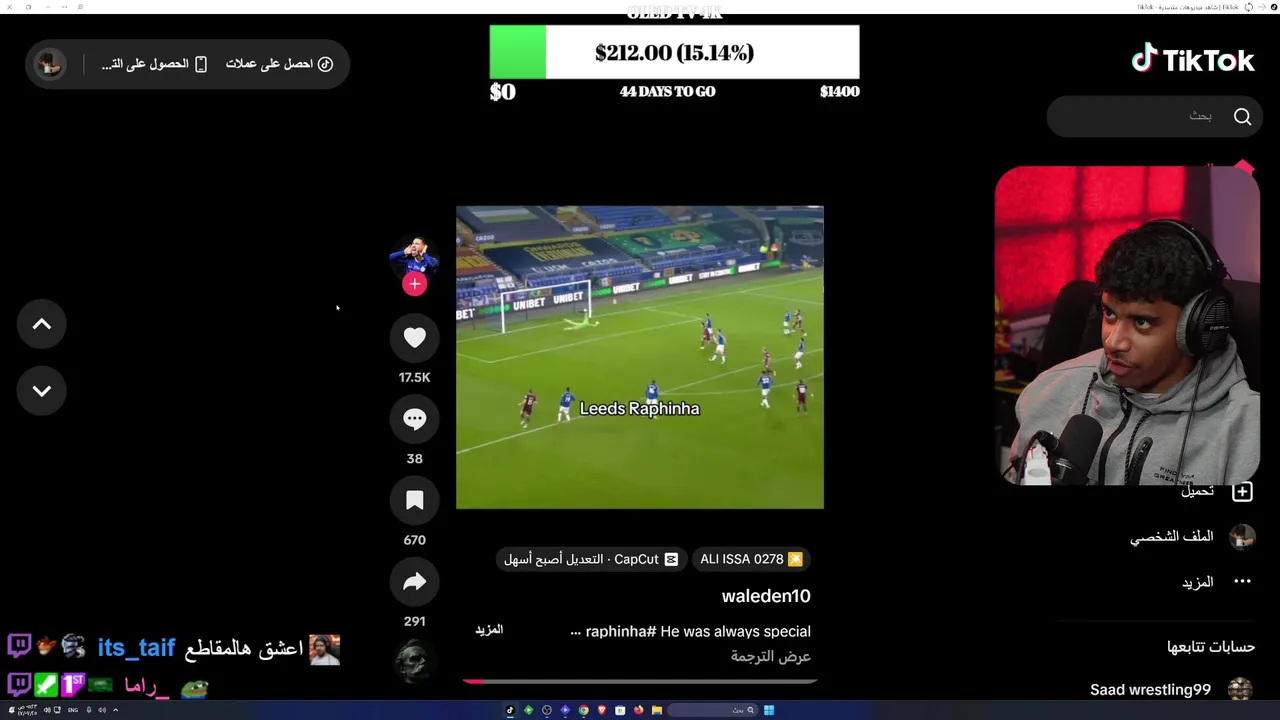Screen dimensions: 1280x720
Task: Open Brave browser in taskbar
Action: pos(602,710)
